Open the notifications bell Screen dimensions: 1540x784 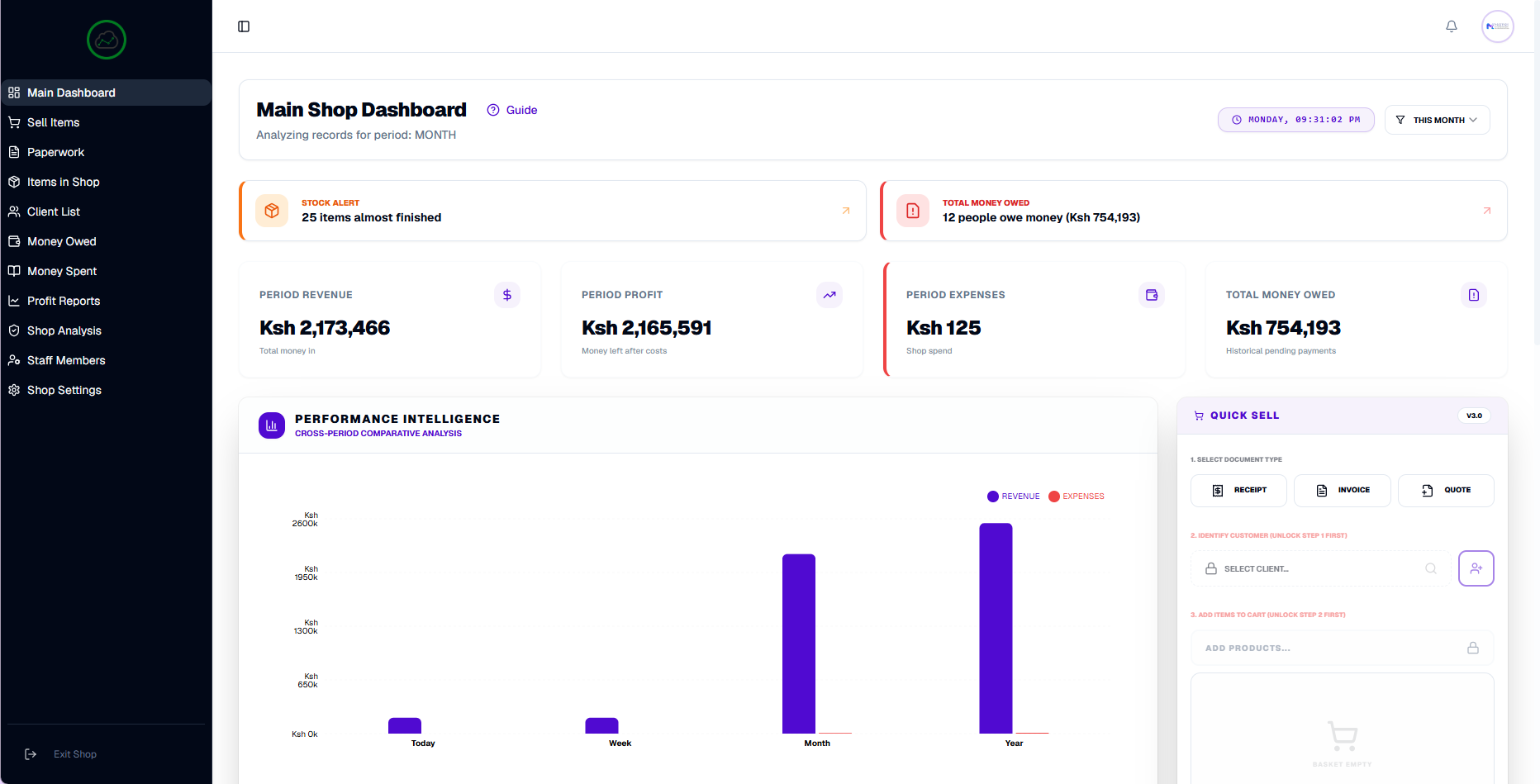click(1452, 26)
